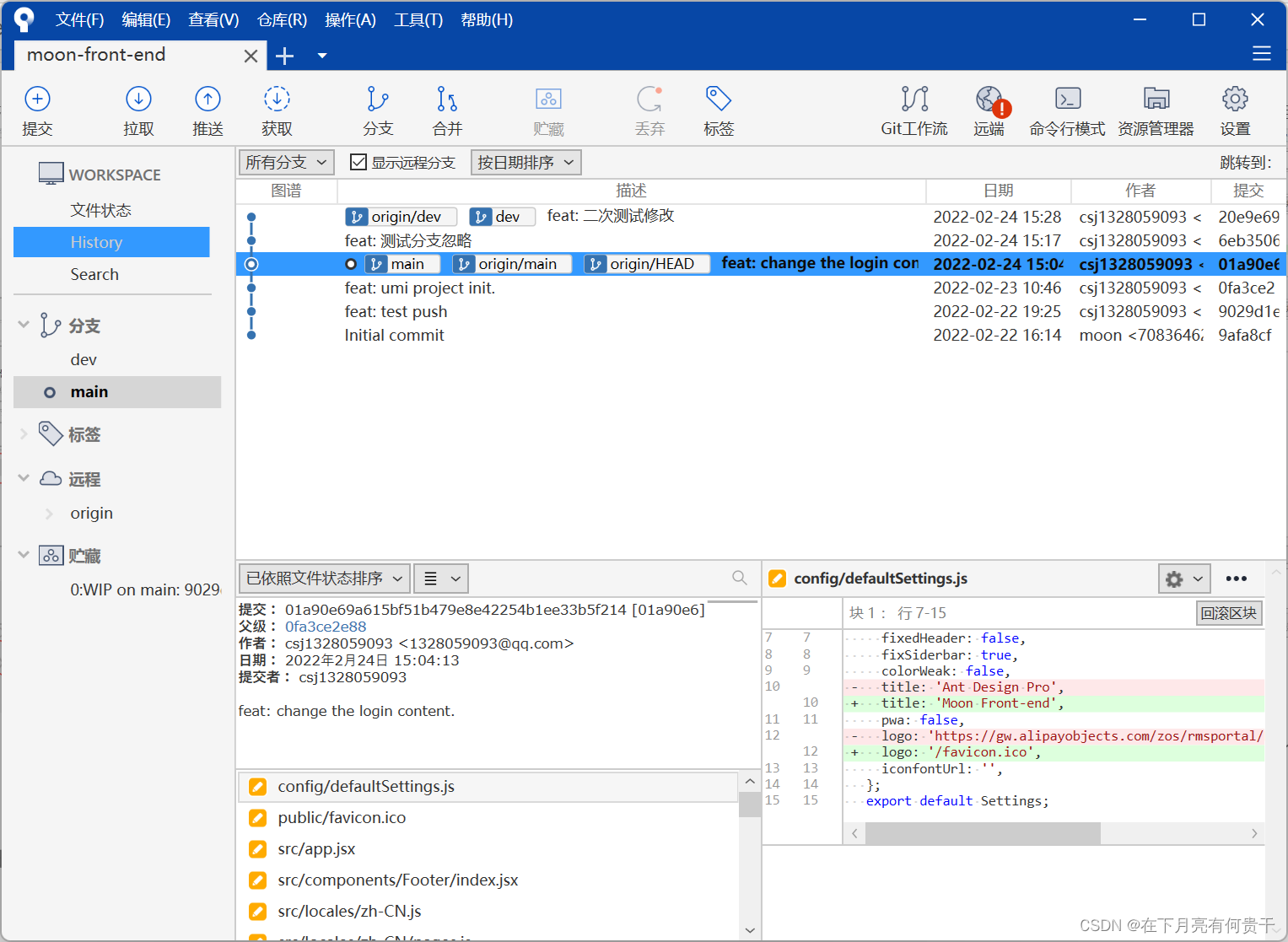Click the diff horizontal scrollbar thumb

point(983,833)
